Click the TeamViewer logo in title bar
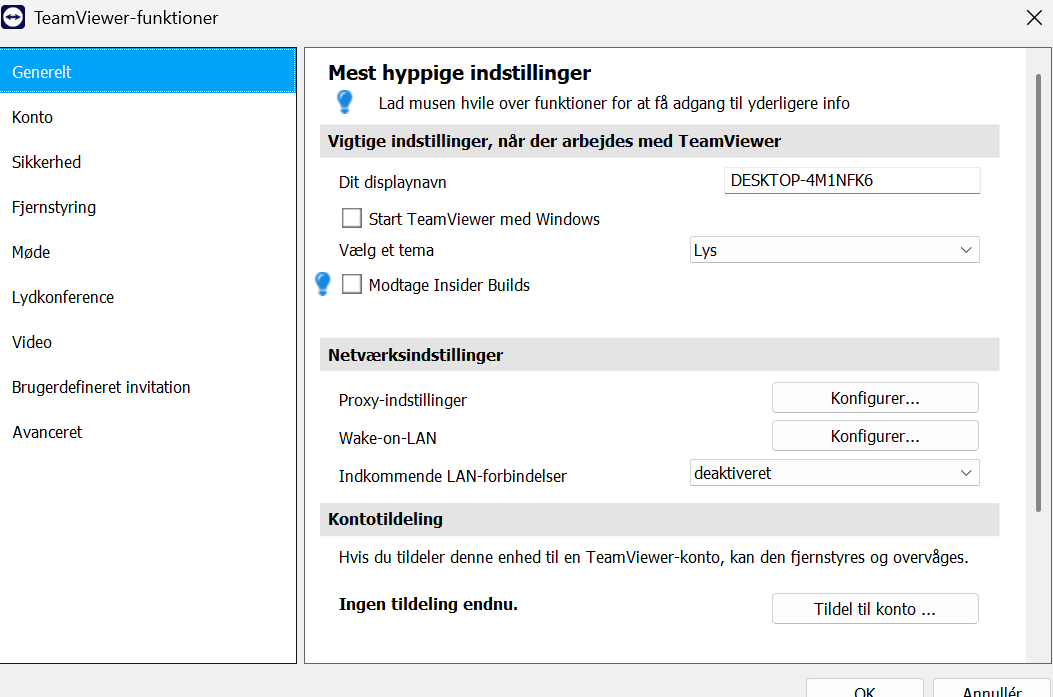 [15, 18]
